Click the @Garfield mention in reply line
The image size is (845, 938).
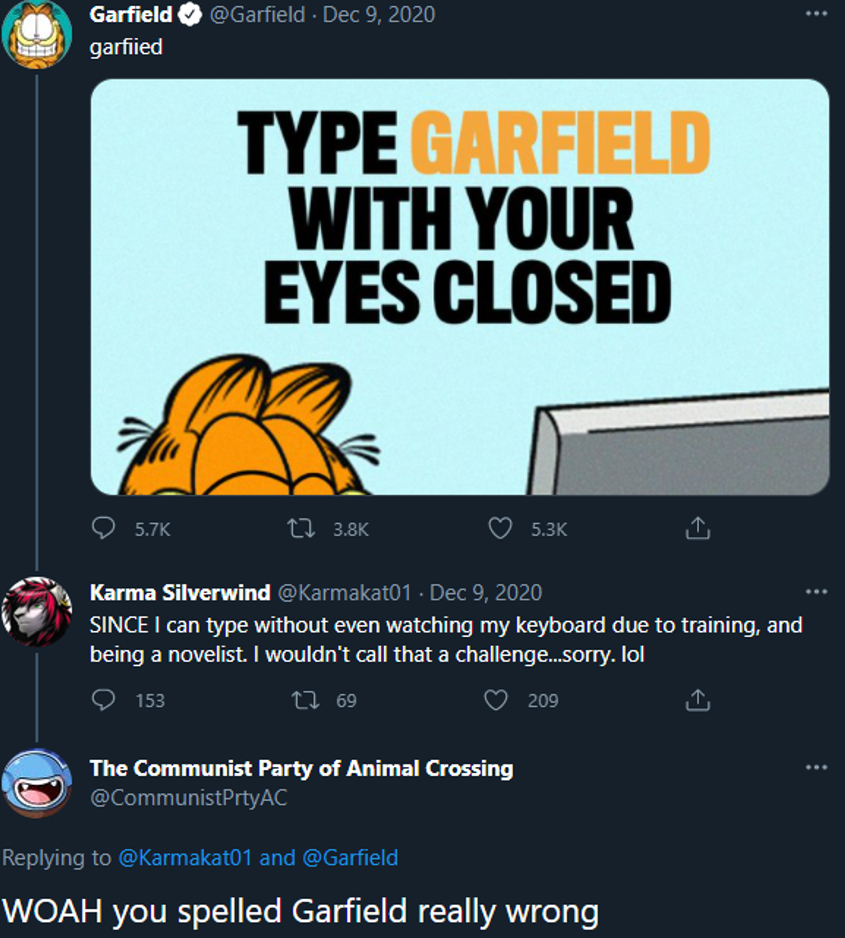[x=349, y=857]
